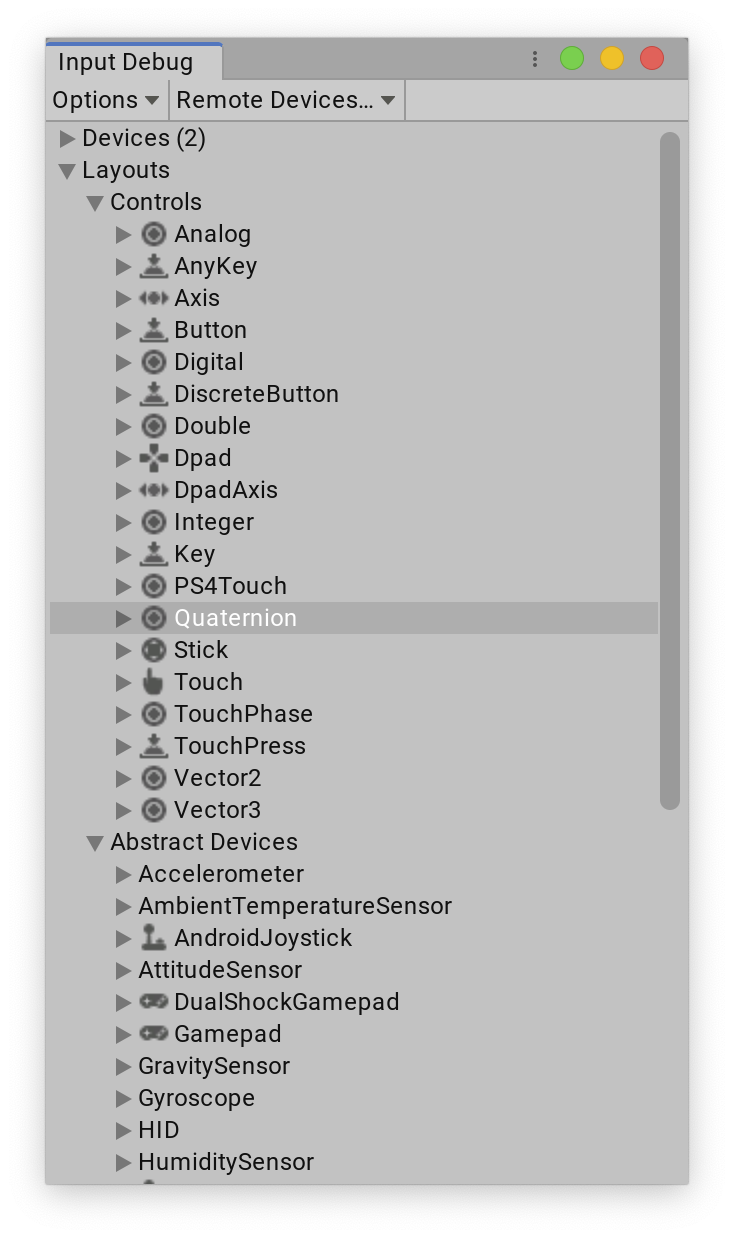Click the Gamepad layout icon
The image size is (734, 1238).
pos(153,1034)
